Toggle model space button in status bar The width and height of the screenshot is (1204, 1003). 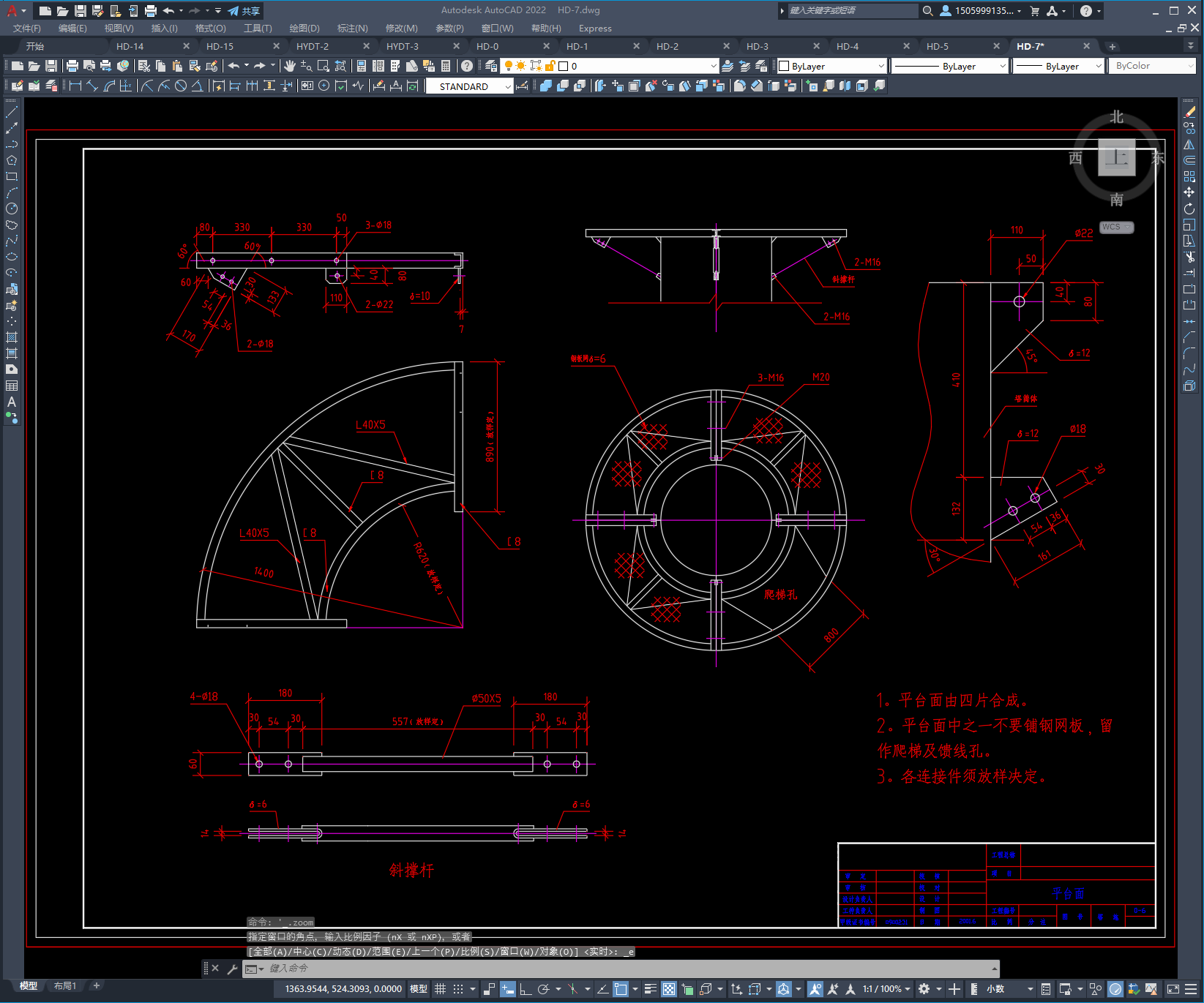419,989
